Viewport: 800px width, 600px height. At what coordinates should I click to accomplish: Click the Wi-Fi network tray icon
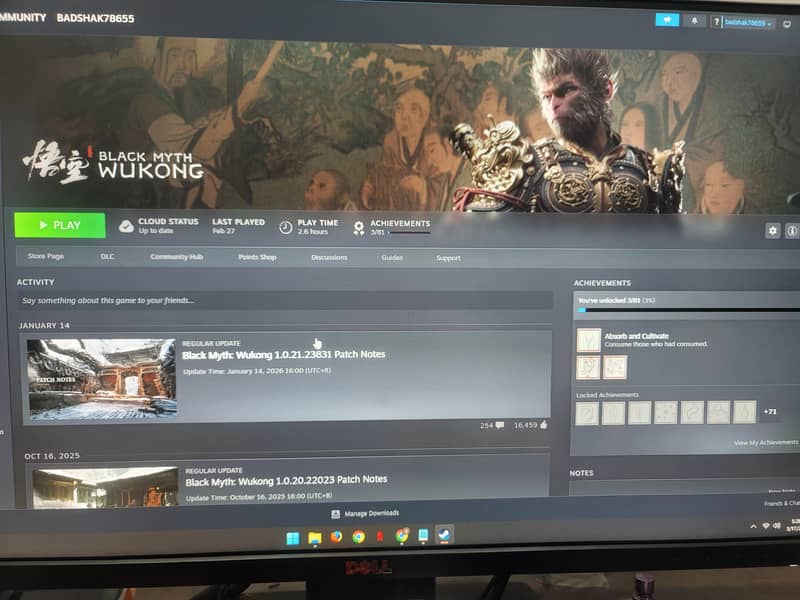(766, 526)
